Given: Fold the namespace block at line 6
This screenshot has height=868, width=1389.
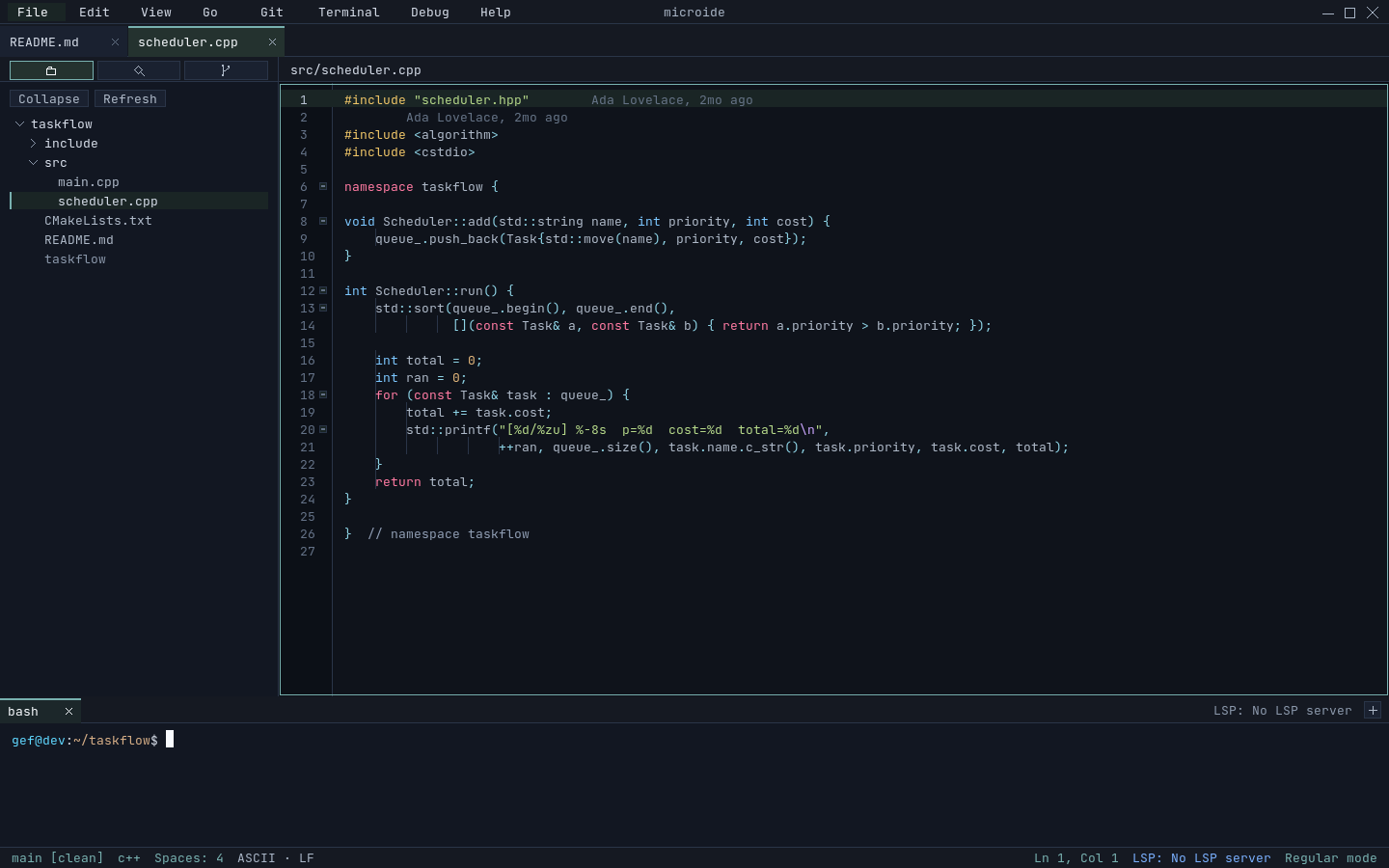Looking at the screenshot, I should [323, 186].
